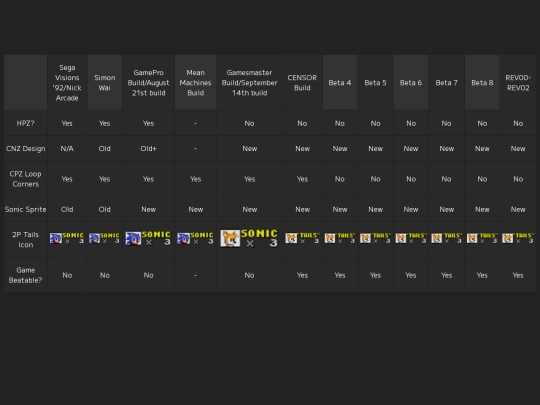Click the 'Mean Machines Build' header

pos(195,83)
